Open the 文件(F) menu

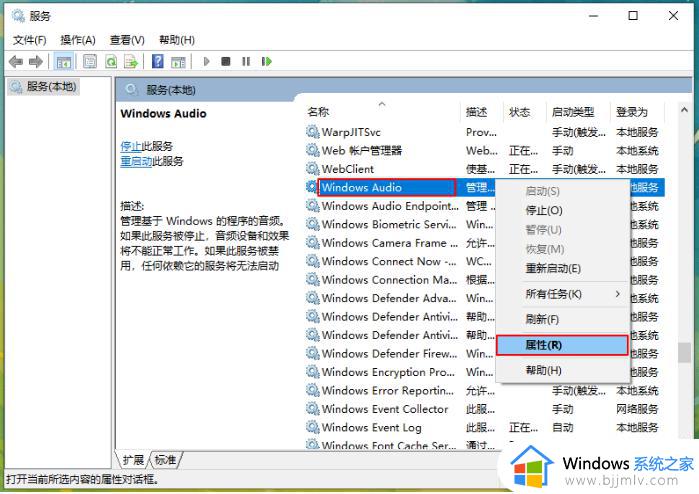29,40
